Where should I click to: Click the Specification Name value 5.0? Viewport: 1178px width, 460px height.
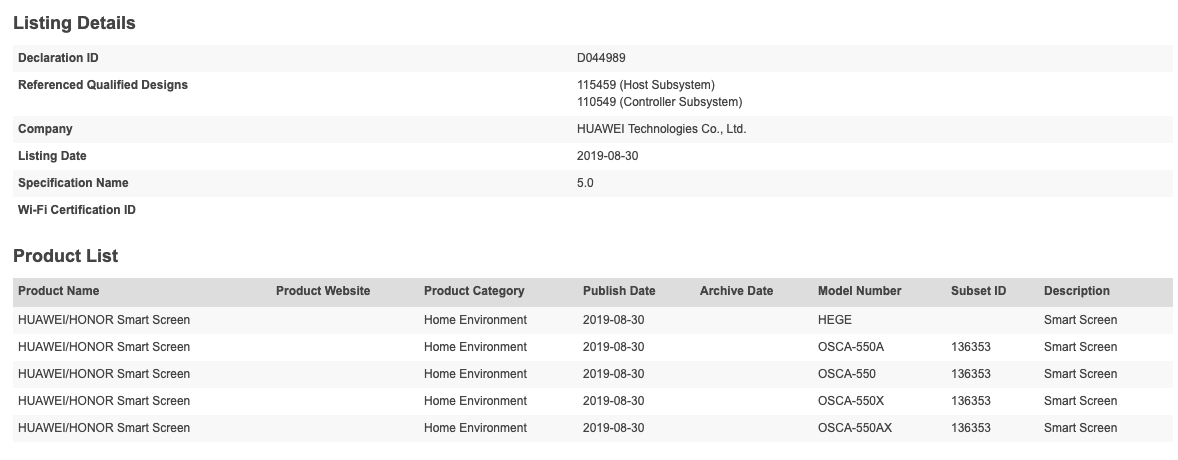(585, 183)
